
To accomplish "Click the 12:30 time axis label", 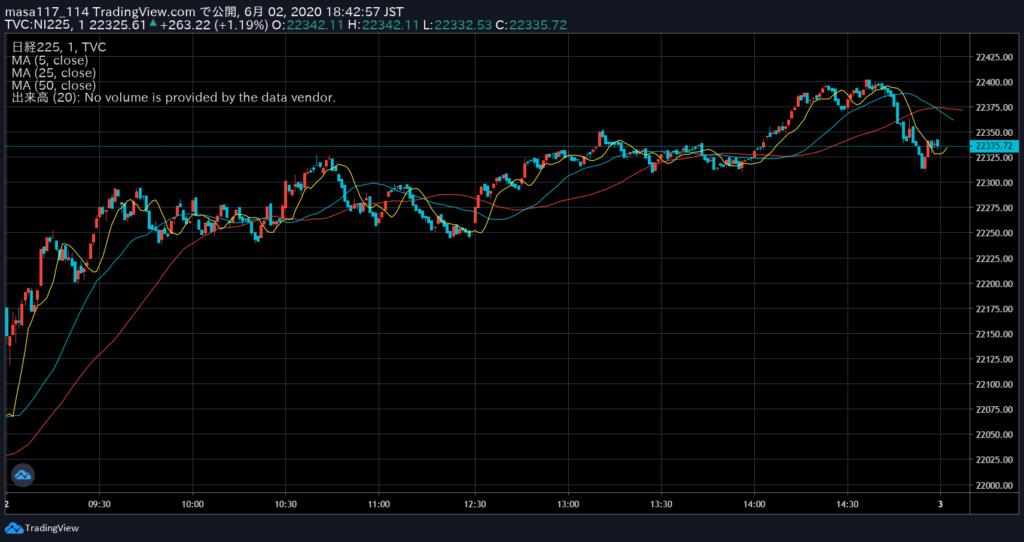I will click(475, 504).
